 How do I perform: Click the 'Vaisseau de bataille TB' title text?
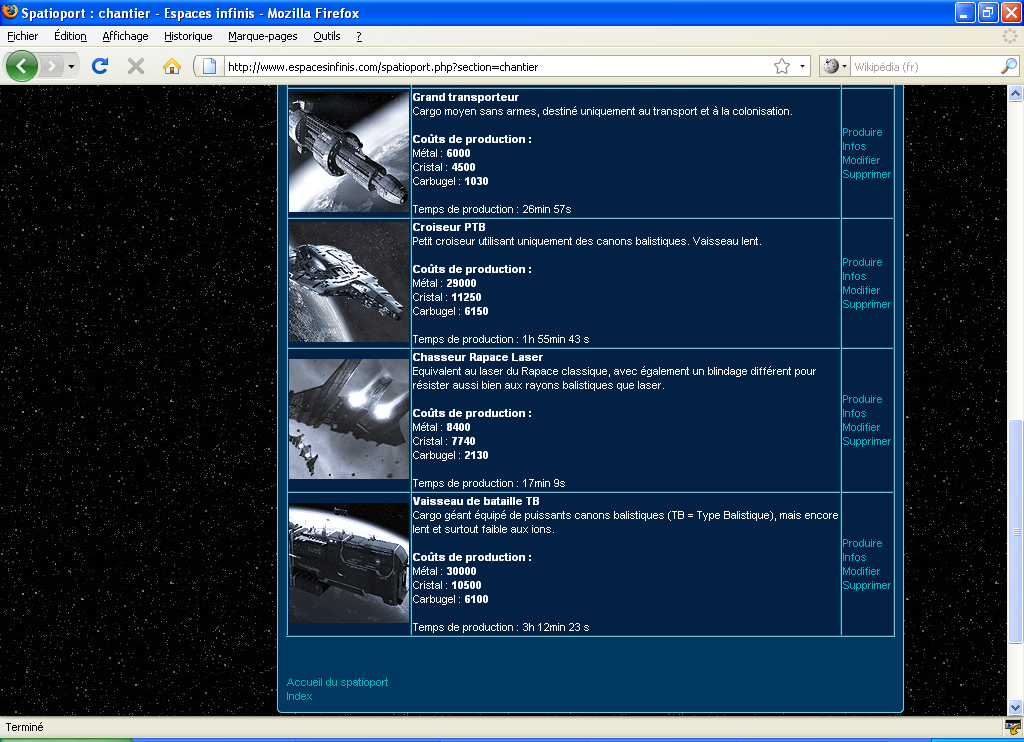(x=475, y=501)
